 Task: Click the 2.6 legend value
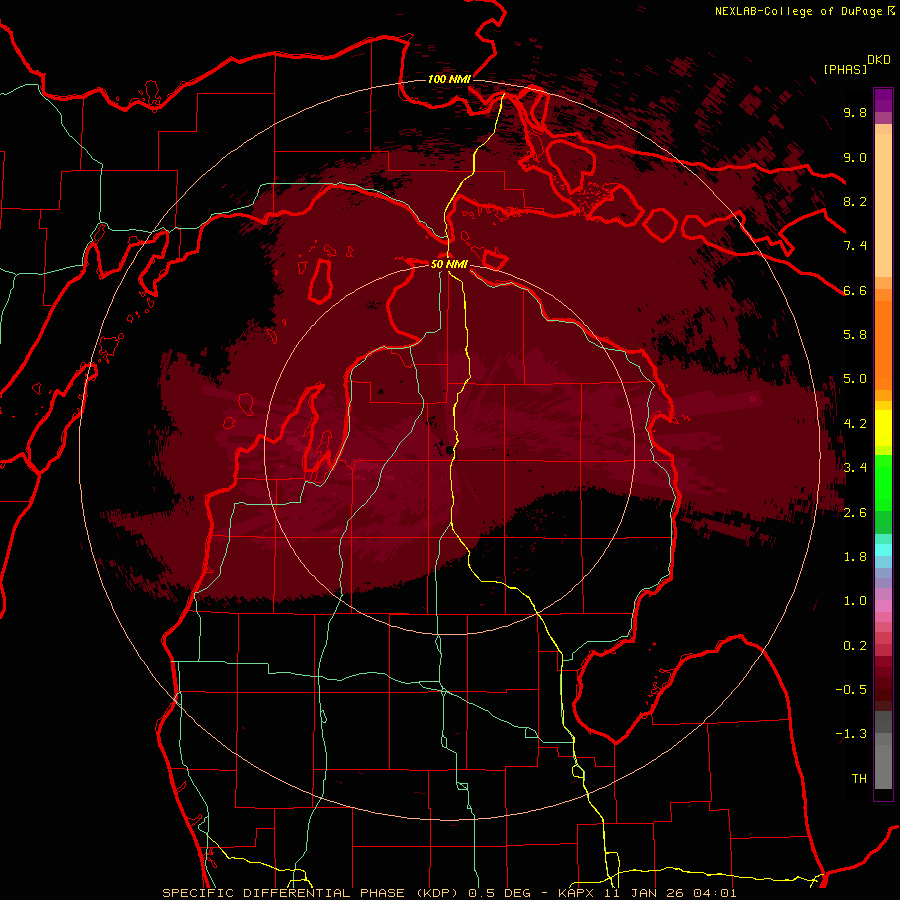(855, 513)
